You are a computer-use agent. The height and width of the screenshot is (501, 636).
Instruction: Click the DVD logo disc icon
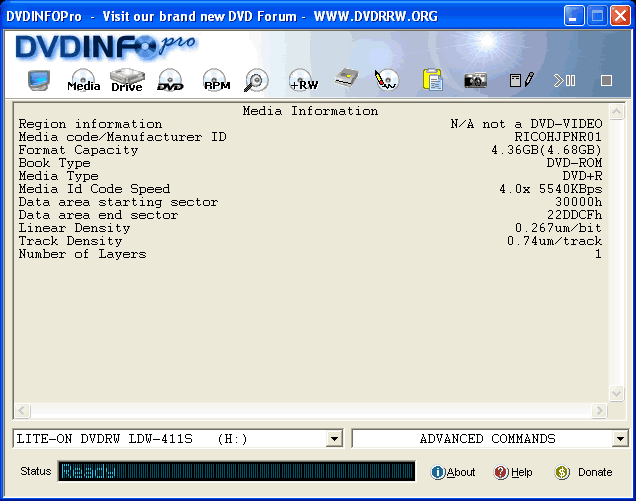click(171, 81)
